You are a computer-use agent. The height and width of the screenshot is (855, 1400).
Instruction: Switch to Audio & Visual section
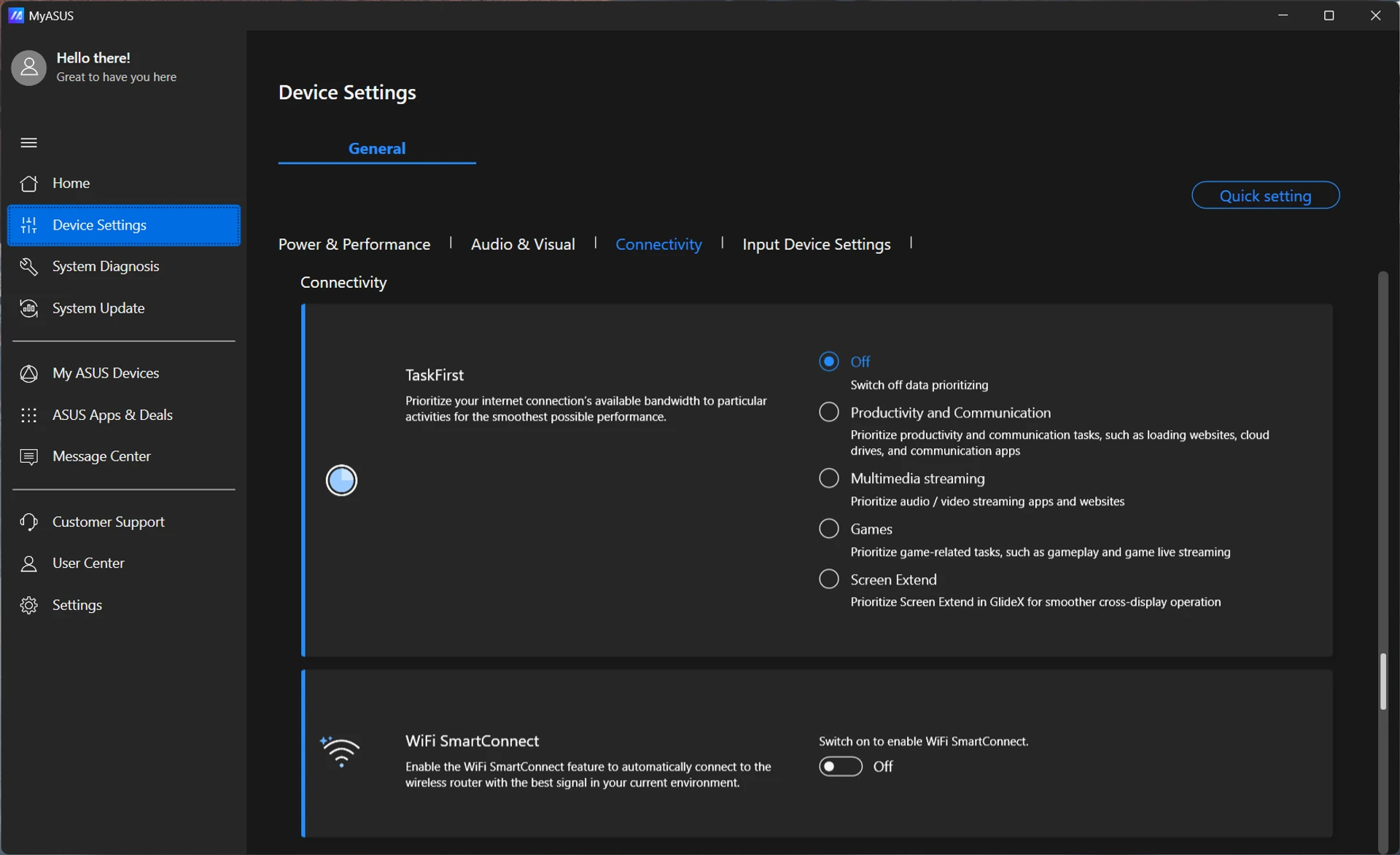click(523, 244)
